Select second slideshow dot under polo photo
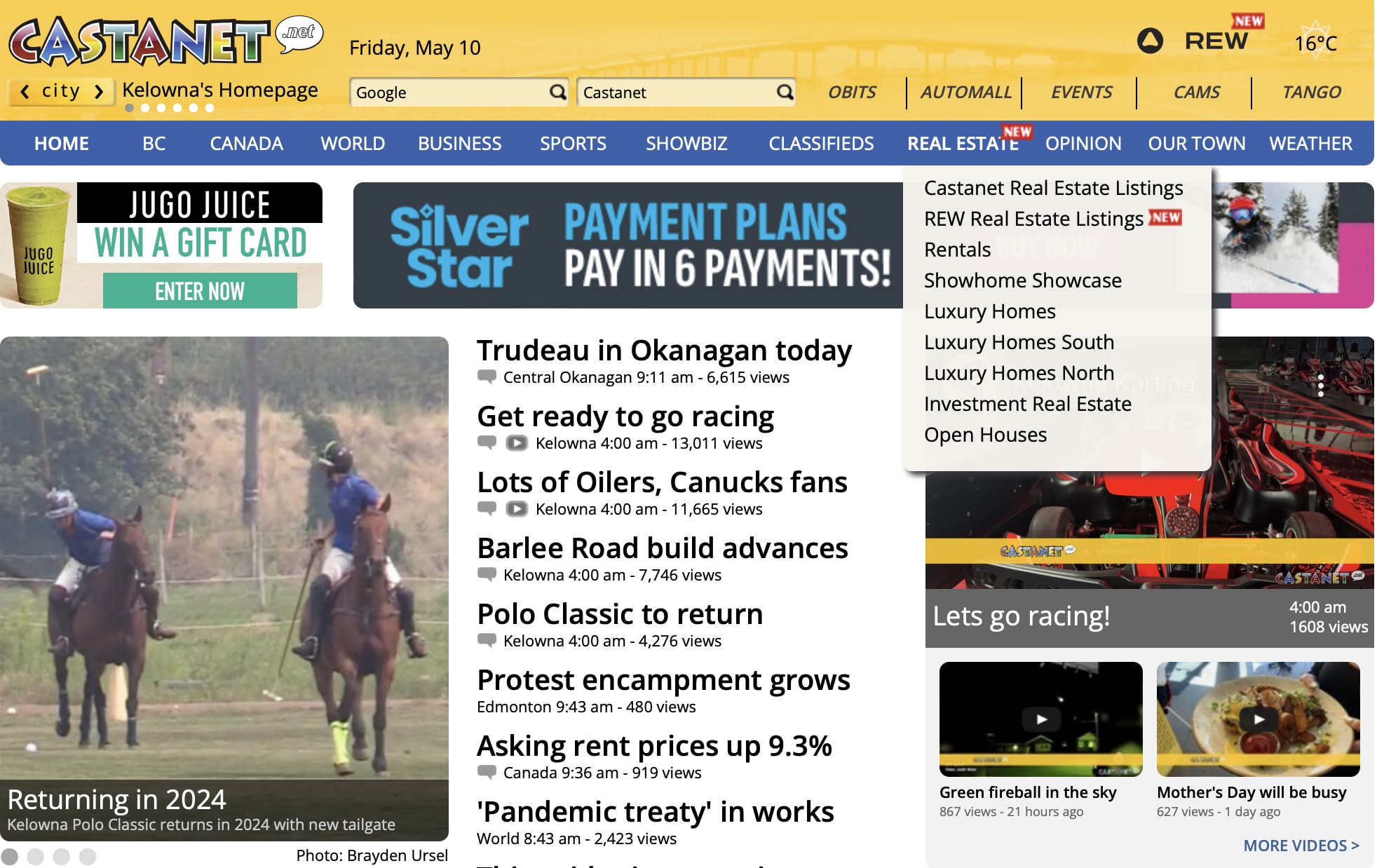Viewport: 1377px width, 868px height. click(36, 856)
